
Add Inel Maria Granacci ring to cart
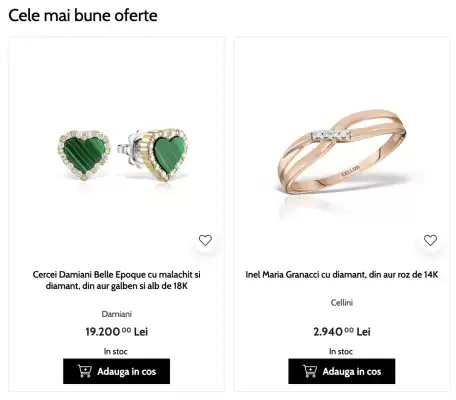click(x=342, y=371)
